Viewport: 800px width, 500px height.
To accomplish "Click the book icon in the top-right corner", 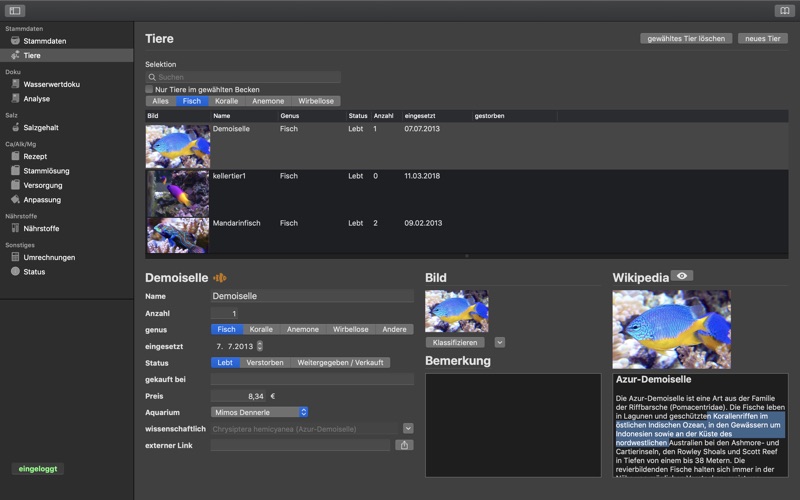I will (784, 11).
